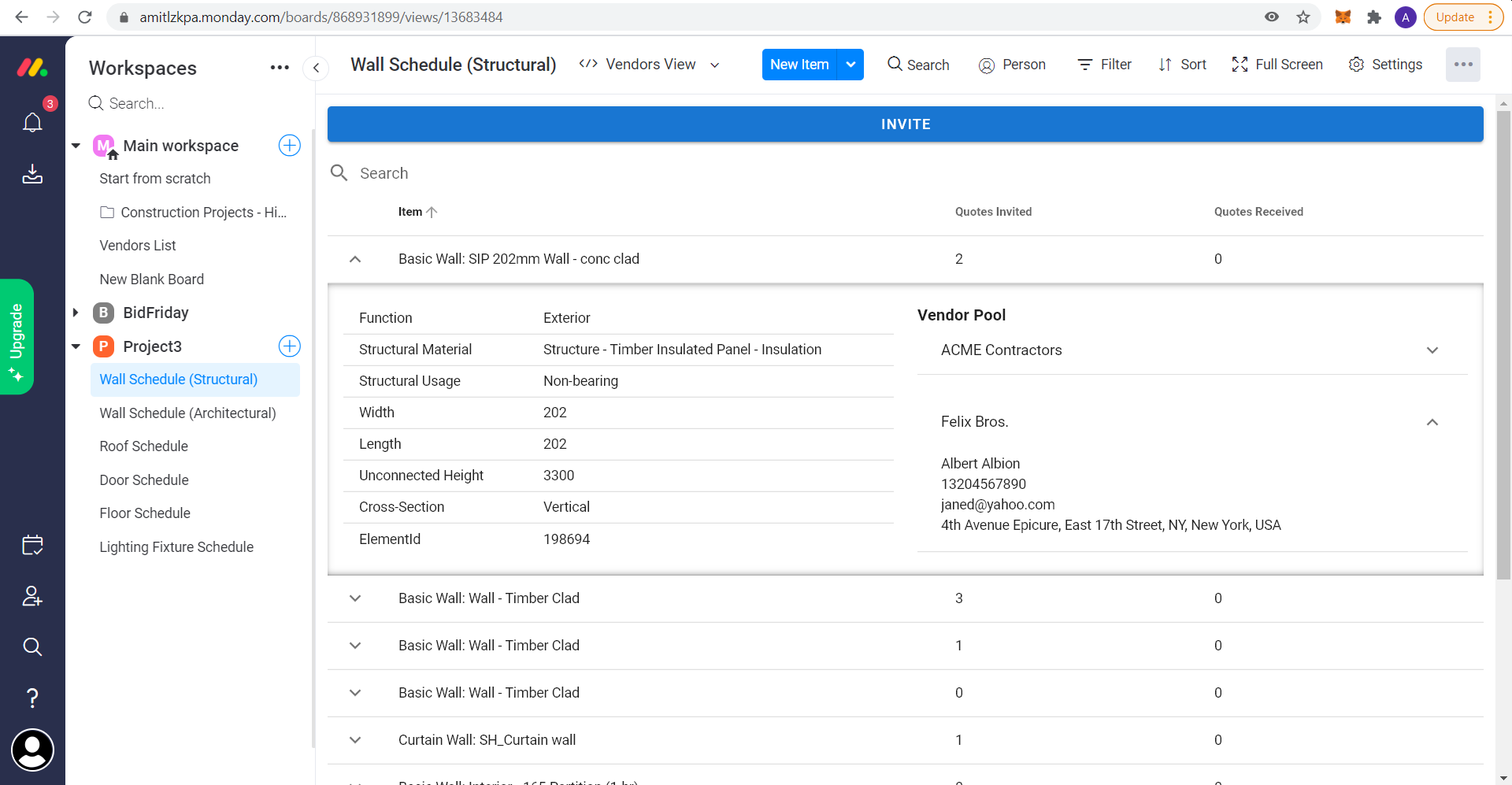The height and width of the screenshot is (785, 1512).
Task: Click the green Upgrade tab
Action: (x=17, y=337)
